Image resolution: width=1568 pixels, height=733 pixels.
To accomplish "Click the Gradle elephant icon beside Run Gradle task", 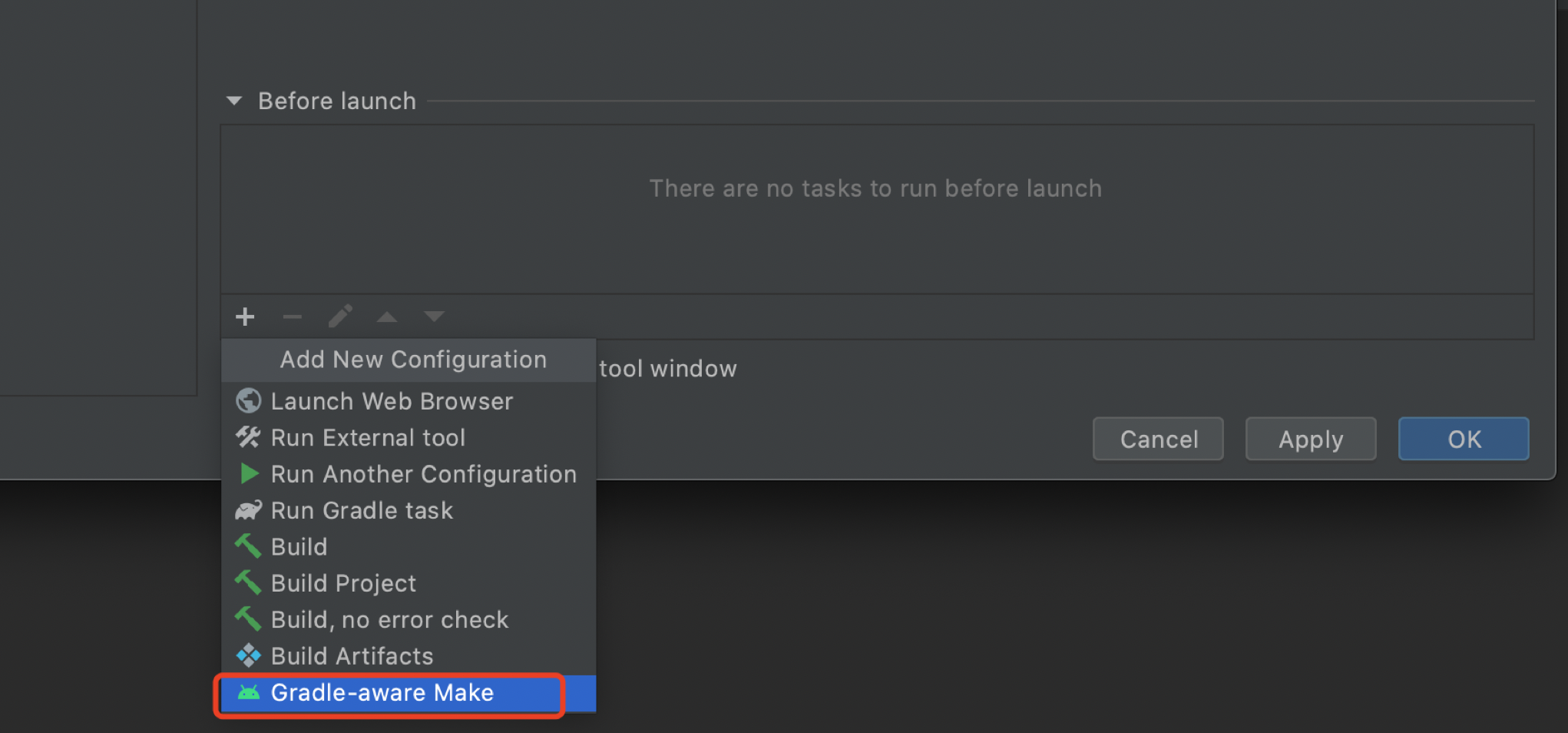I will [247, 510].
